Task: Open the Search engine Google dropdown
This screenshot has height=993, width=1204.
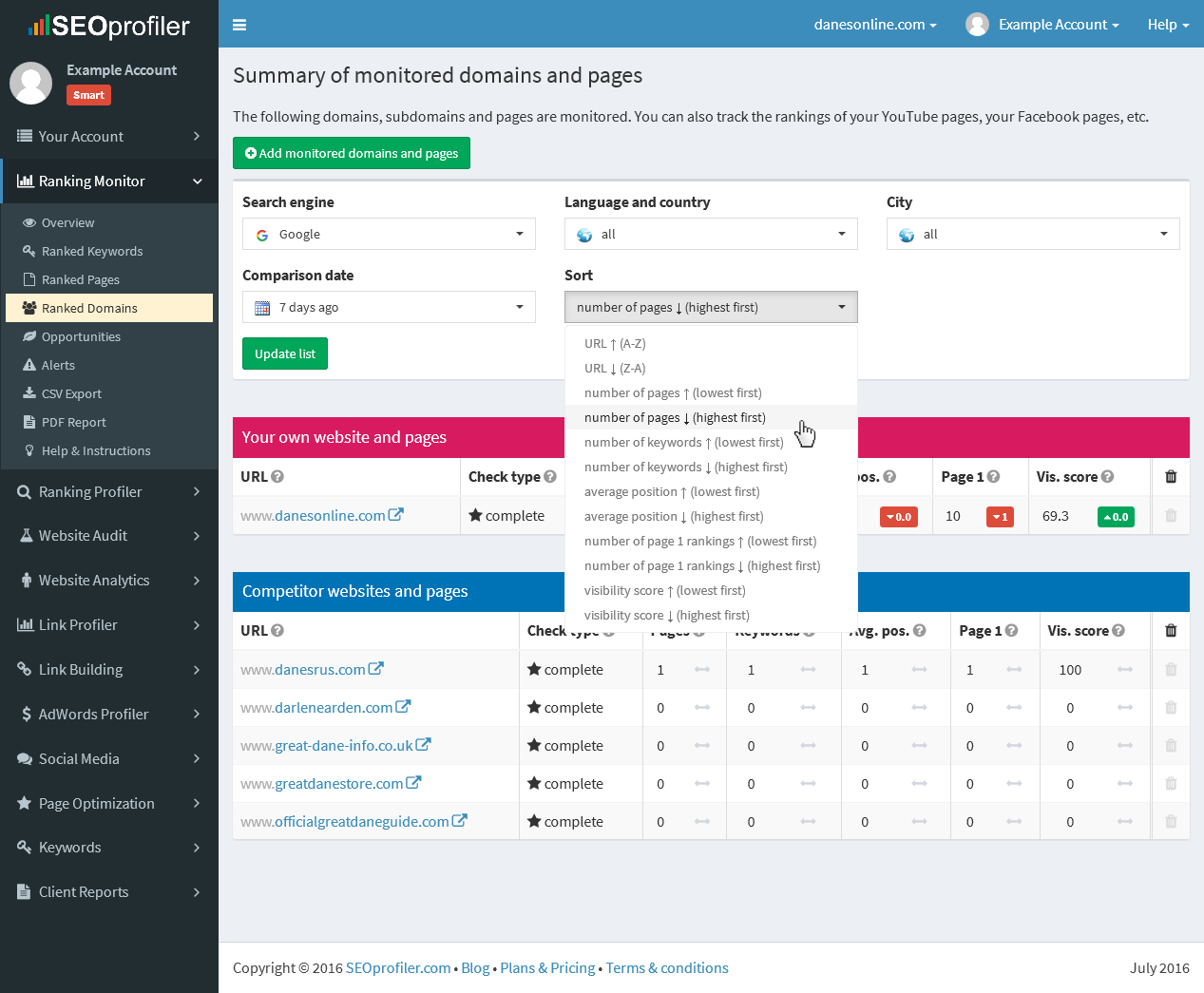Action: pyautogui.click(x=389, y=234)
